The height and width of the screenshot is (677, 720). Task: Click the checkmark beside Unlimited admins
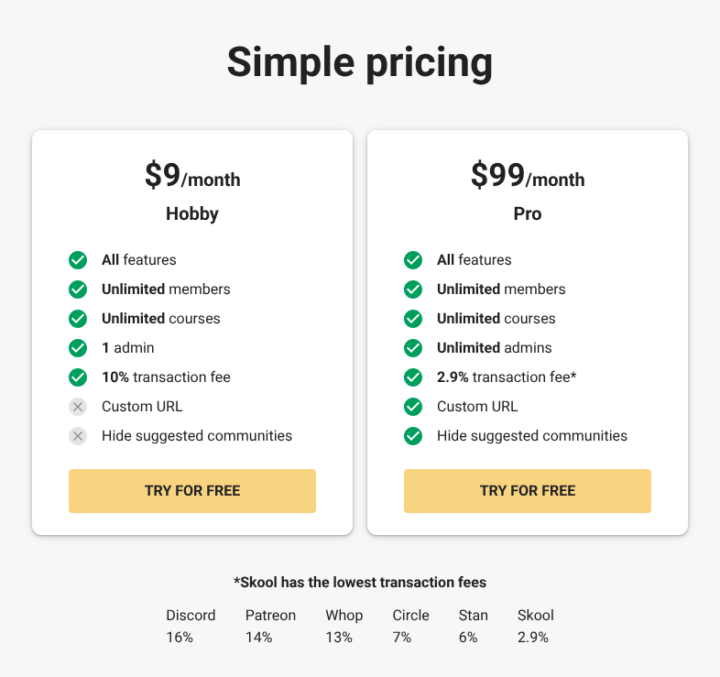click(413, 348)
